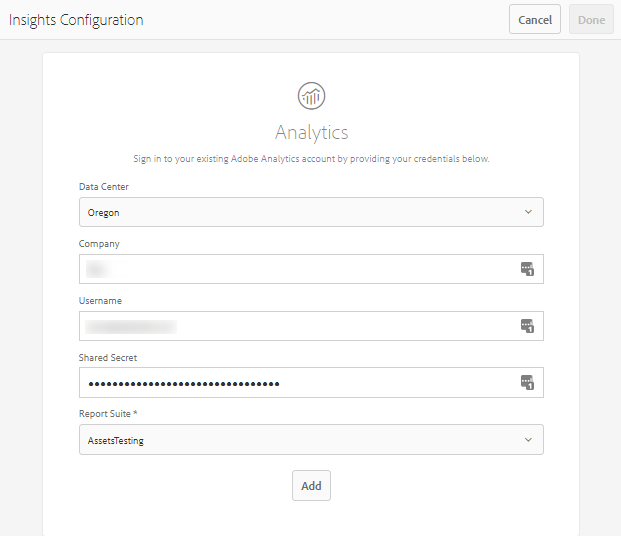Click the Adobe Analytics sign-in description text

click(311, 159)
